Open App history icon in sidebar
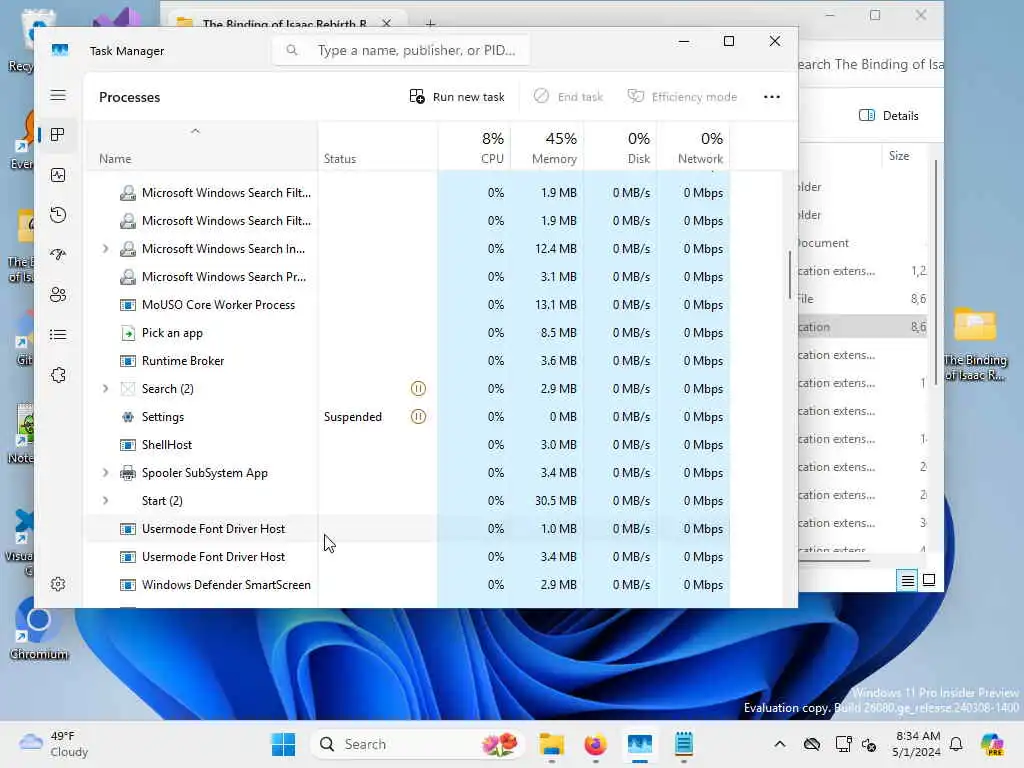1024x768 pixels. click(x=58, y=215)
